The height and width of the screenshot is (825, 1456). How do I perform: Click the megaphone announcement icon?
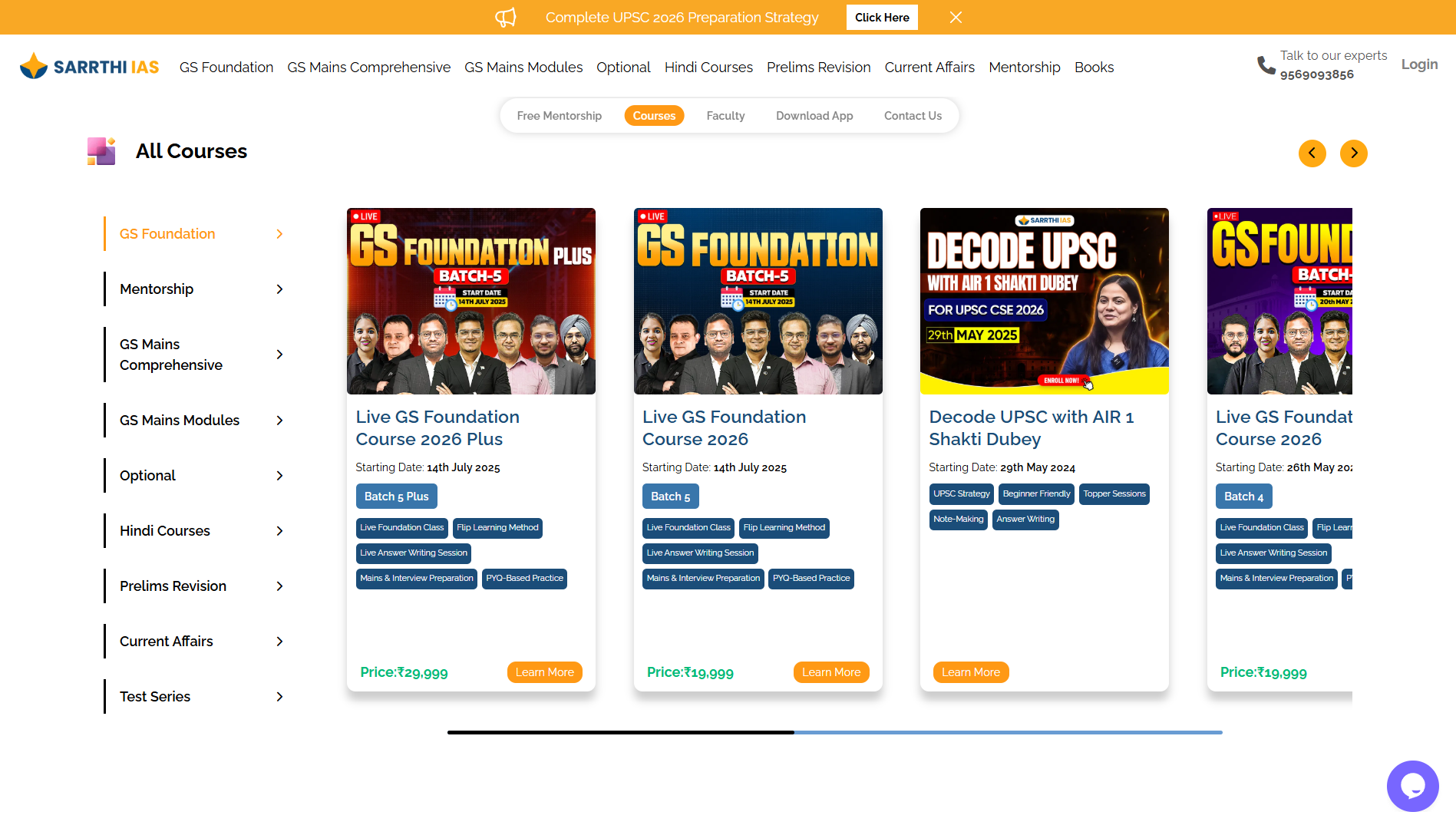click(506, 17)
